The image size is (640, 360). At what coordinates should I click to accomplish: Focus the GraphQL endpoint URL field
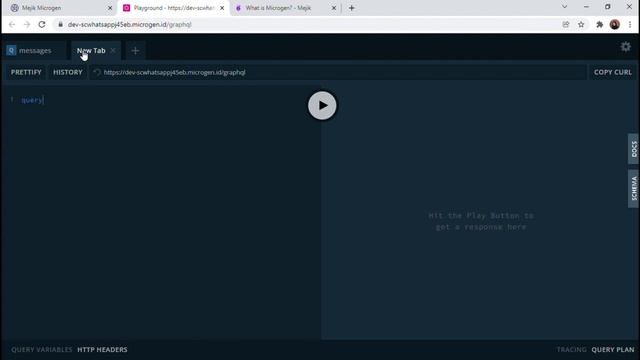pyautogui.click(x=339, y=72)
